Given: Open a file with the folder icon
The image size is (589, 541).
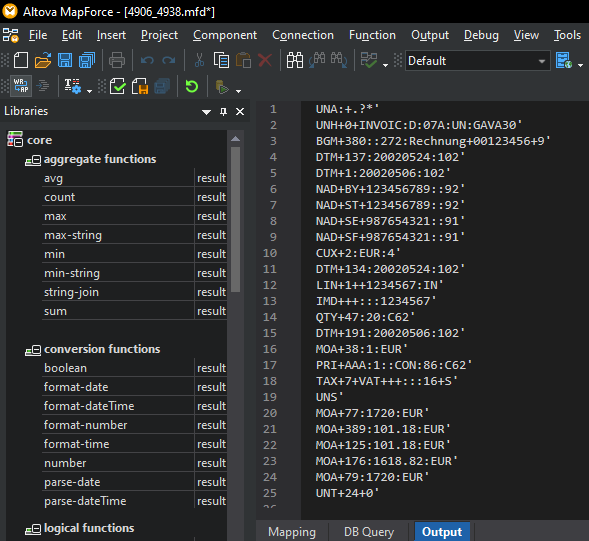Looking at the screenshot, I should (x=43, y=60).
